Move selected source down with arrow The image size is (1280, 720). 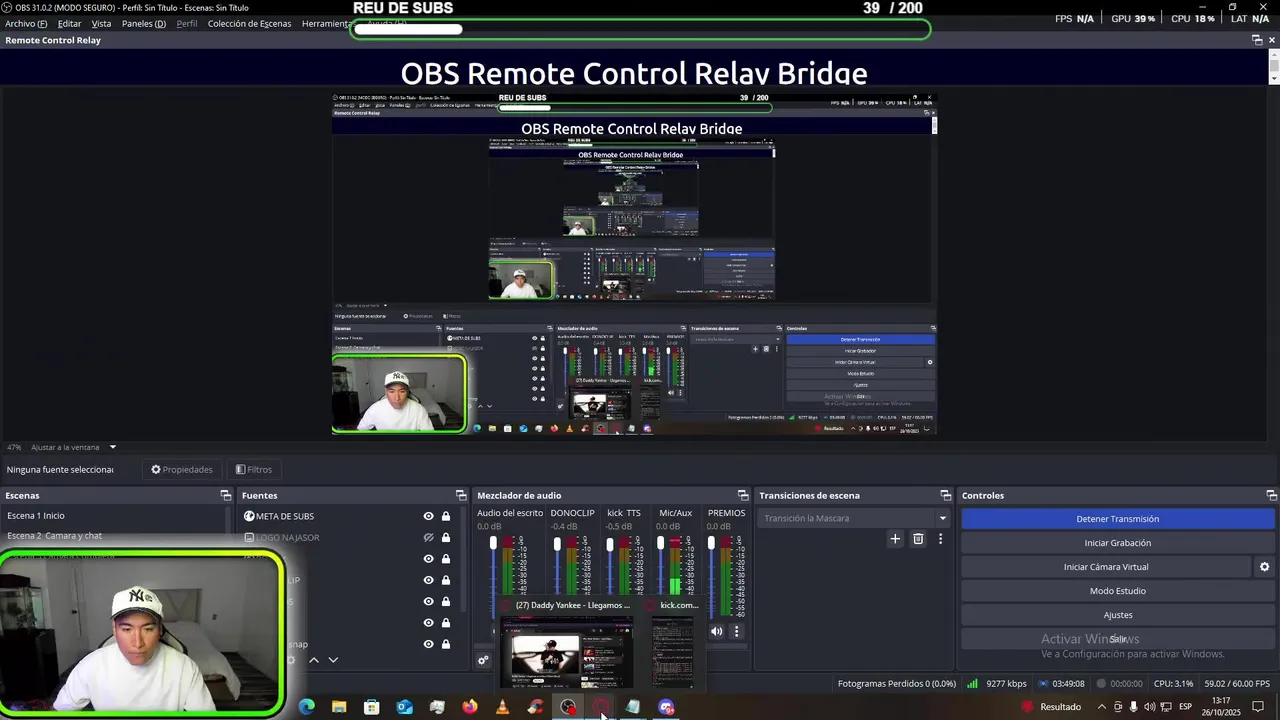pyautogui.click(x=333, y=660)
